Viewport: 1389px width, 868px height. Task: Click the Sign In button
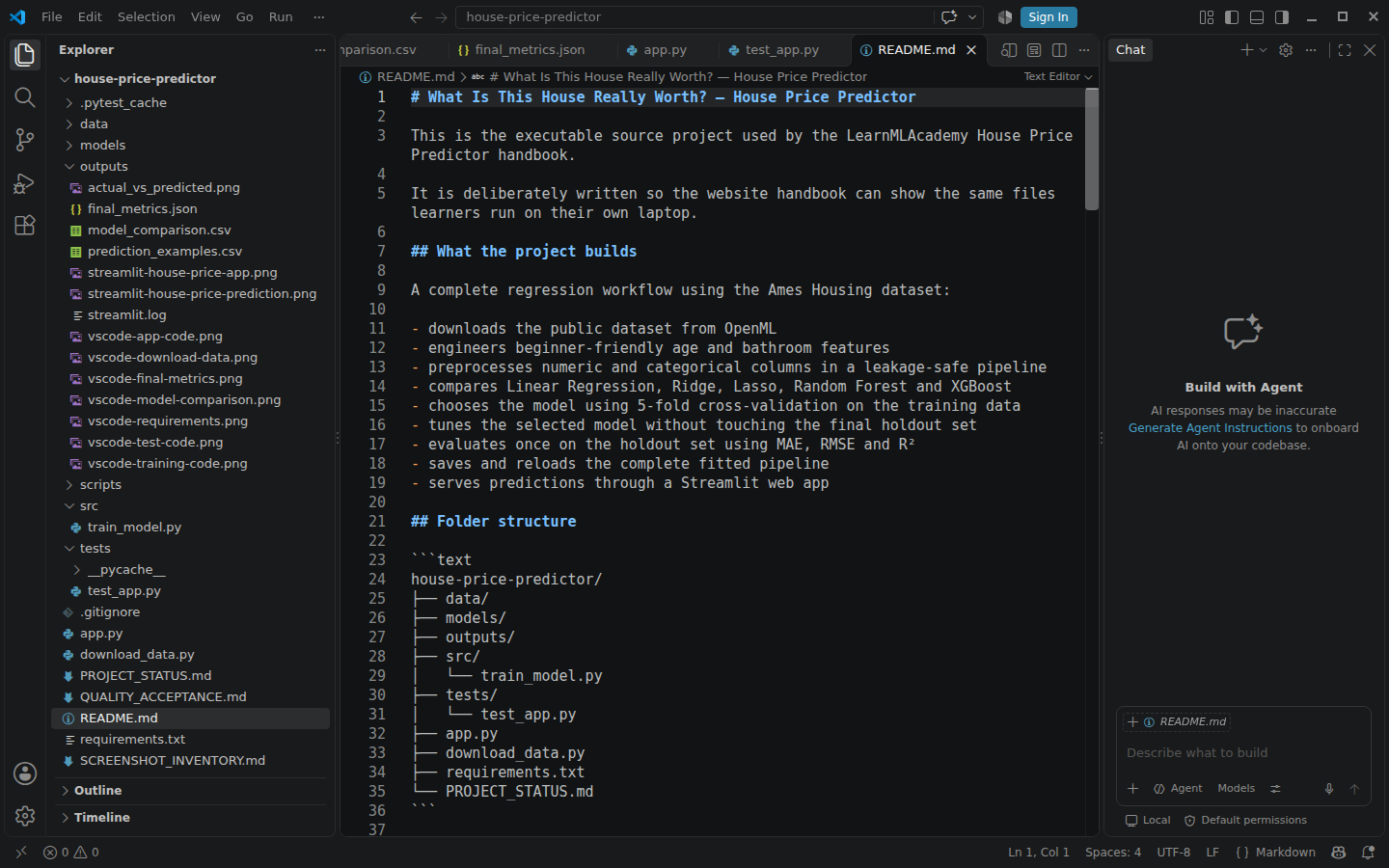[1048, 17]
